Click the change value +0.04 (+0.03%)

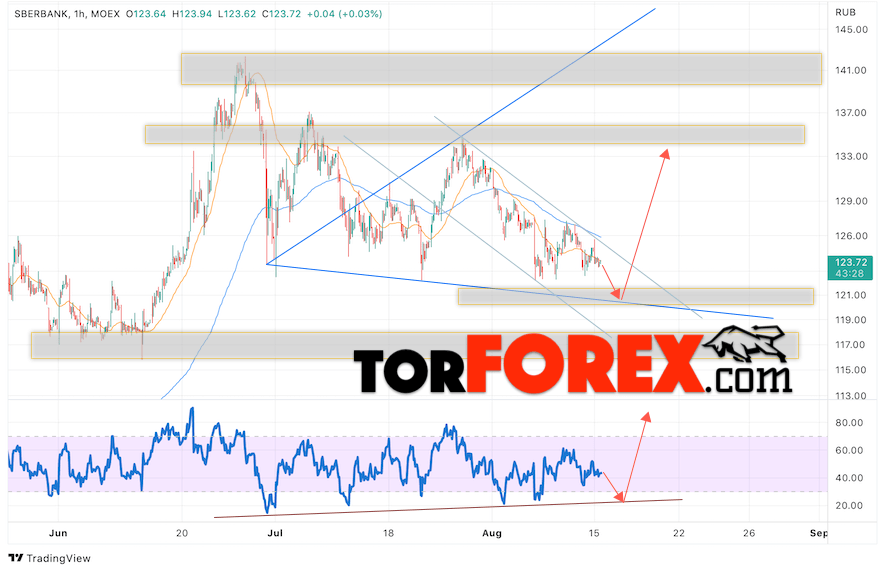(x=344, y=14)
